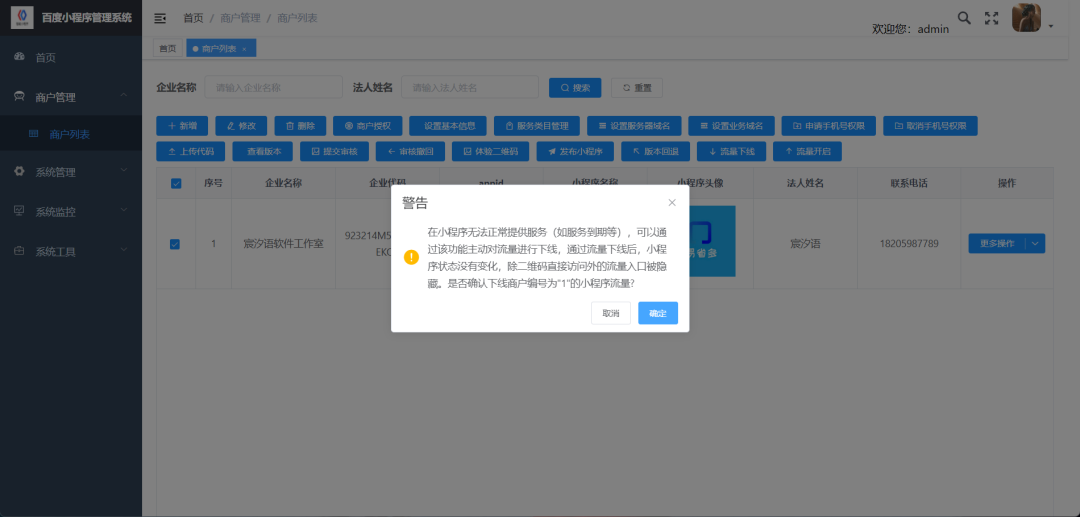This screenshot has width=1080, height=517.
Task: Click 设置基本信息 toolbar button
Action: (x=448, y=126)
